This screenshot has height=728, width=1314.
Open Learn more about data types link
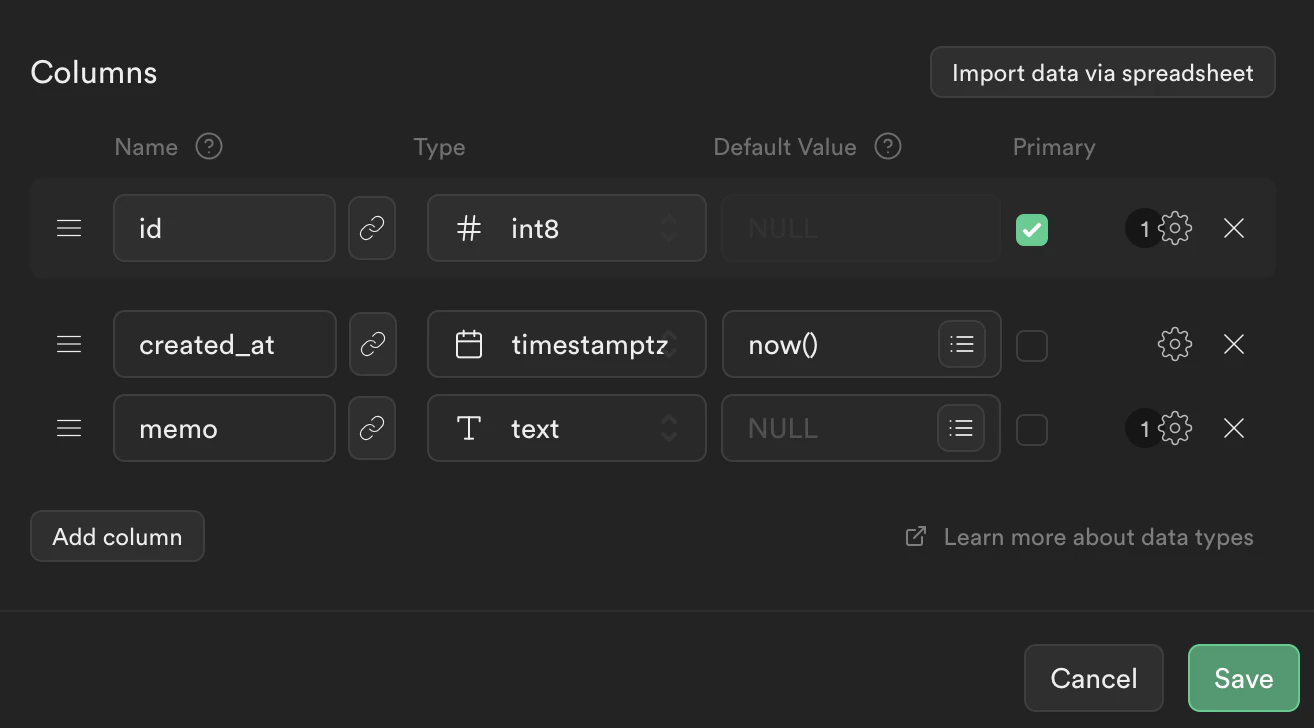(x=1079, y=537)
